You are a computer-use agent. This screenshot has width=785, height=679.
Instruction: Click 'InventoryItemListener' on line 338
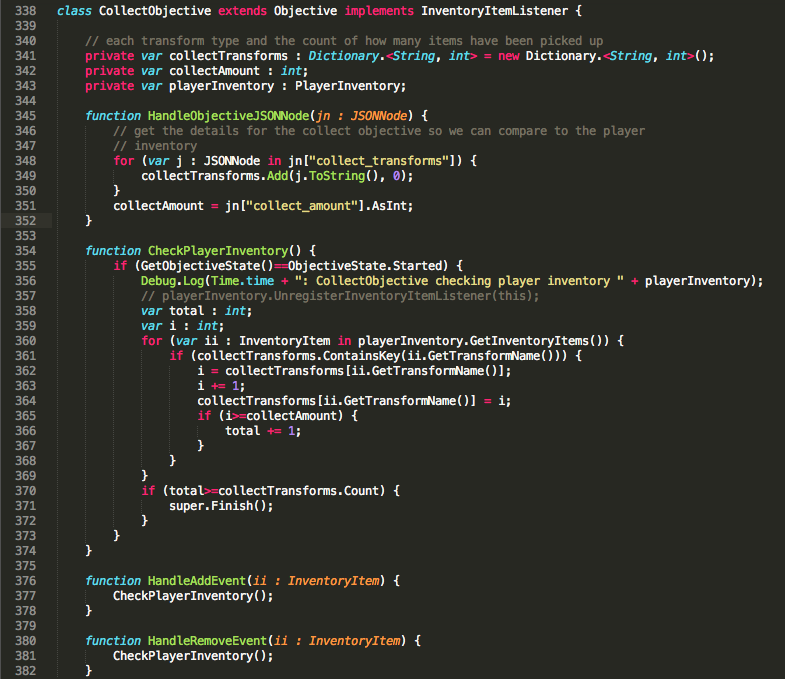[494, 11]
